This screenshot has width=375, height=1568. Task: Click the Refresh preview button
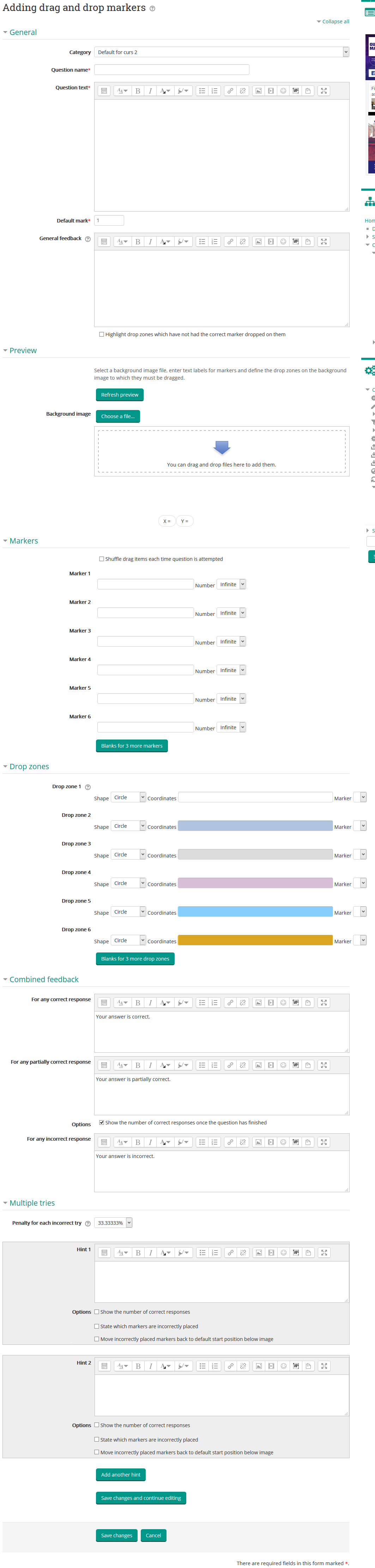pyautogui.click(x=120, y=395)
